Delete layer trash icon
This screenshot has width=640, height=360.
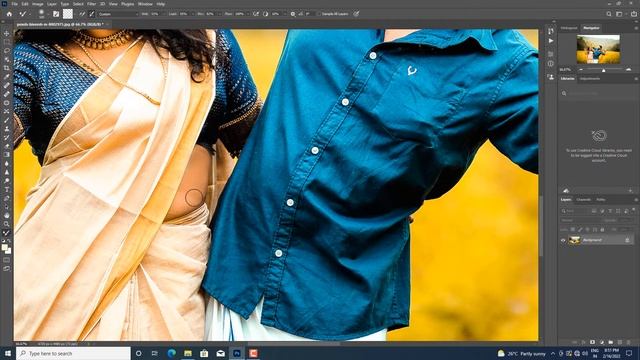(629, 342)
